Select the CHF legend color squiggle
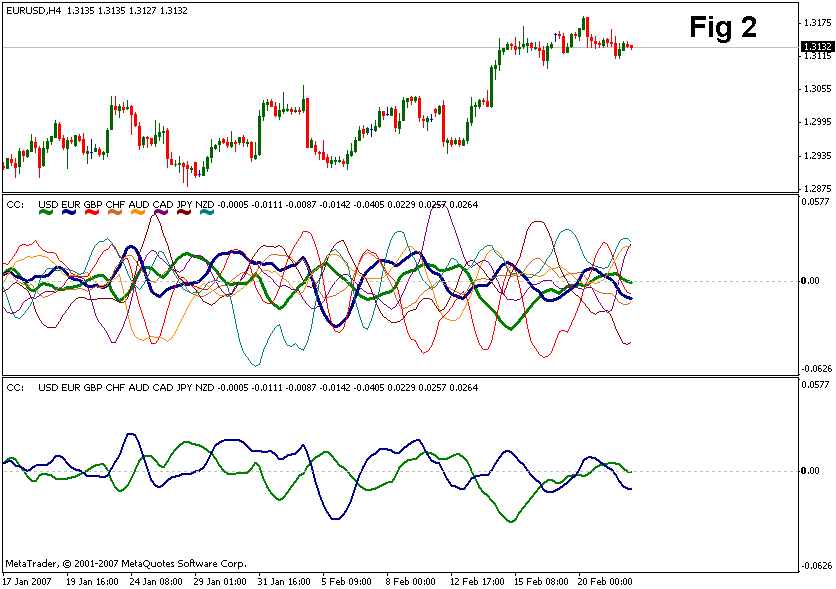This screenshot has width=836, height=589. click(x=115, y=213)
